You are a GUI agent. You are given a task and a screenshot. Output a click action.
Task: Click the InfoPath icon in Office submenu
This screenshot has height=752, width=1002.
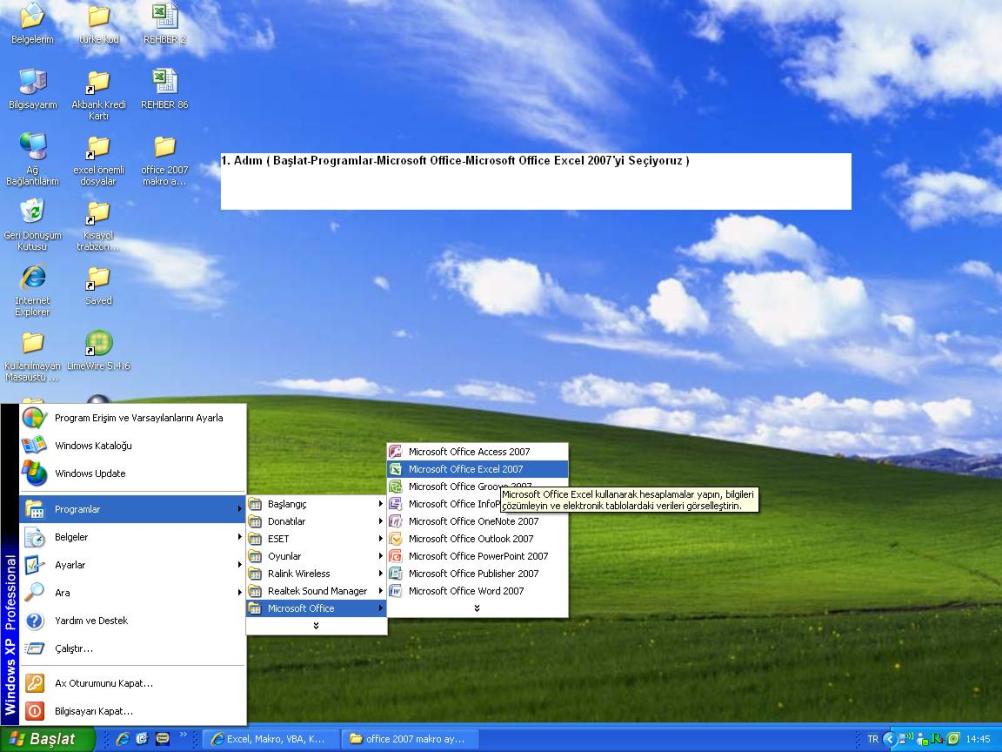point(396,503)
